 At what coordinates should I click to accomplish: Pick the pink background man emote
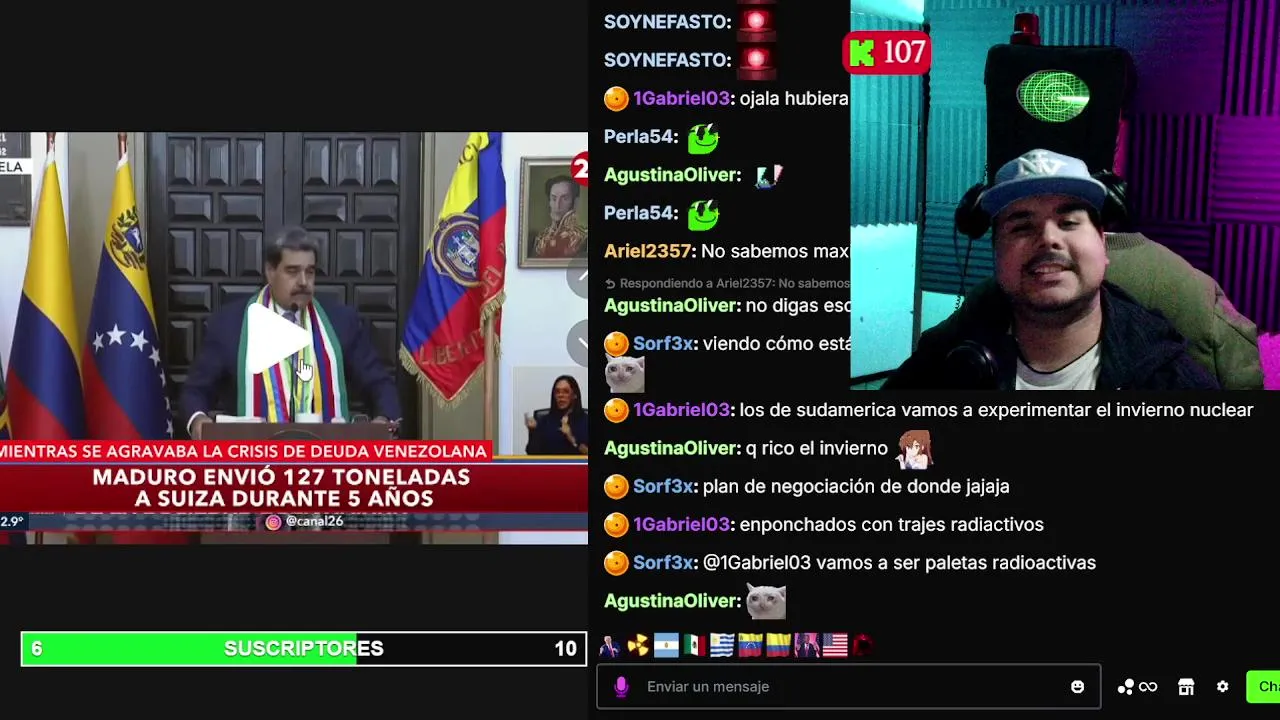(806, 646)
